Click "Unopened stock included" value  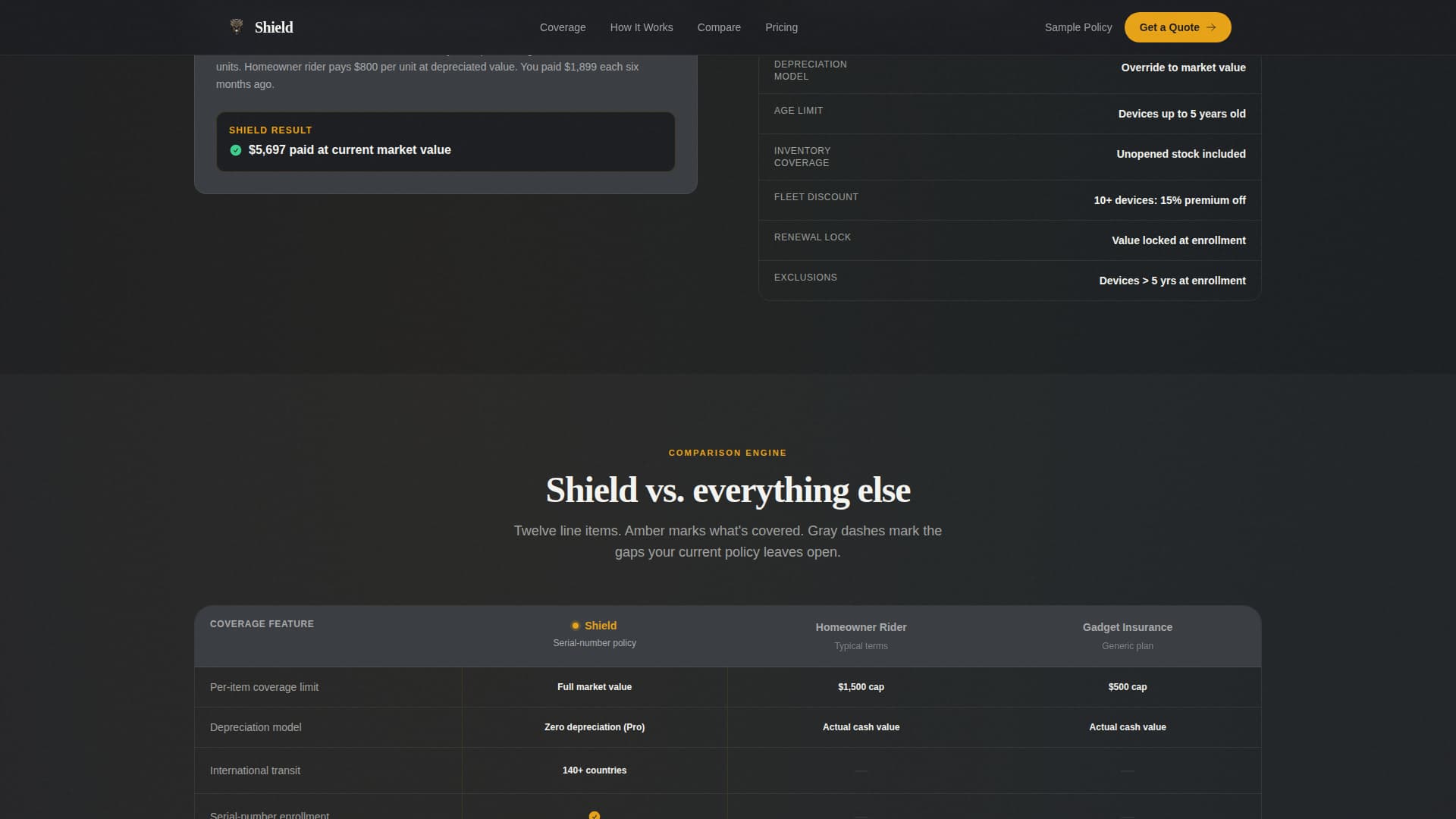click(x=1181, y=154)
